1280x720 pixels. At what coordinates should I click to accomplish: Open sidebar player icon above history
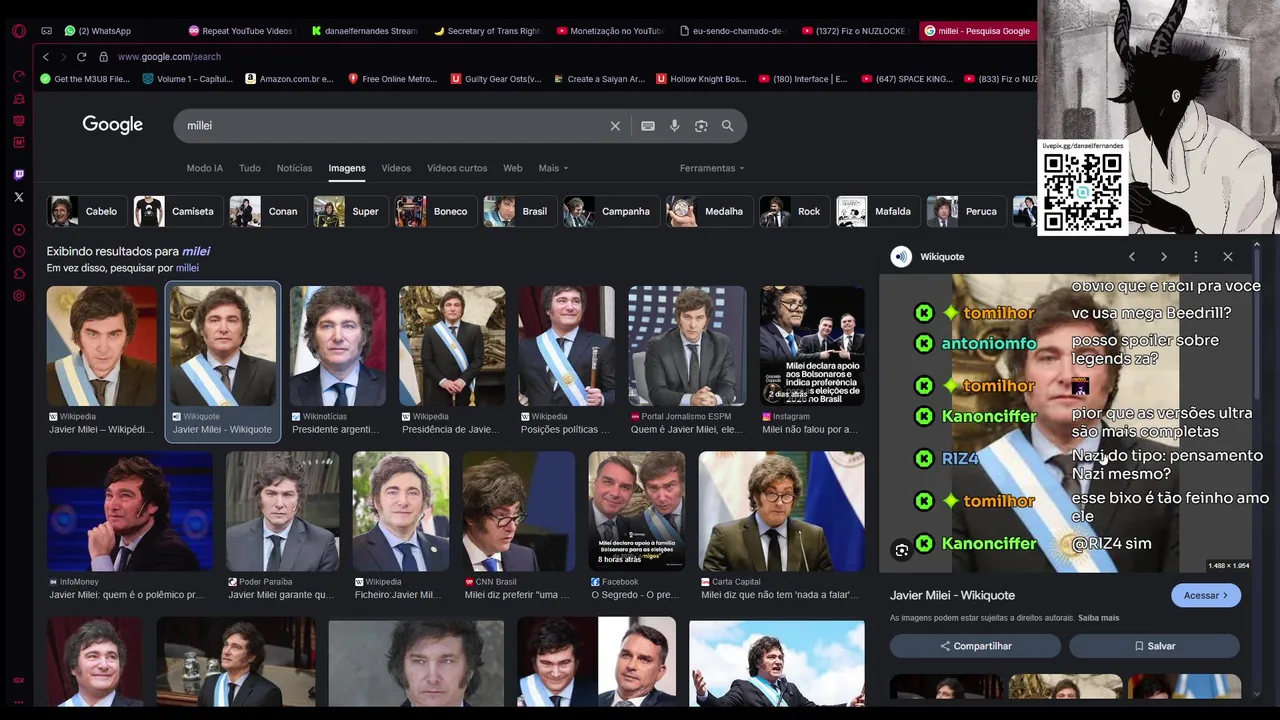coord(18,230)
